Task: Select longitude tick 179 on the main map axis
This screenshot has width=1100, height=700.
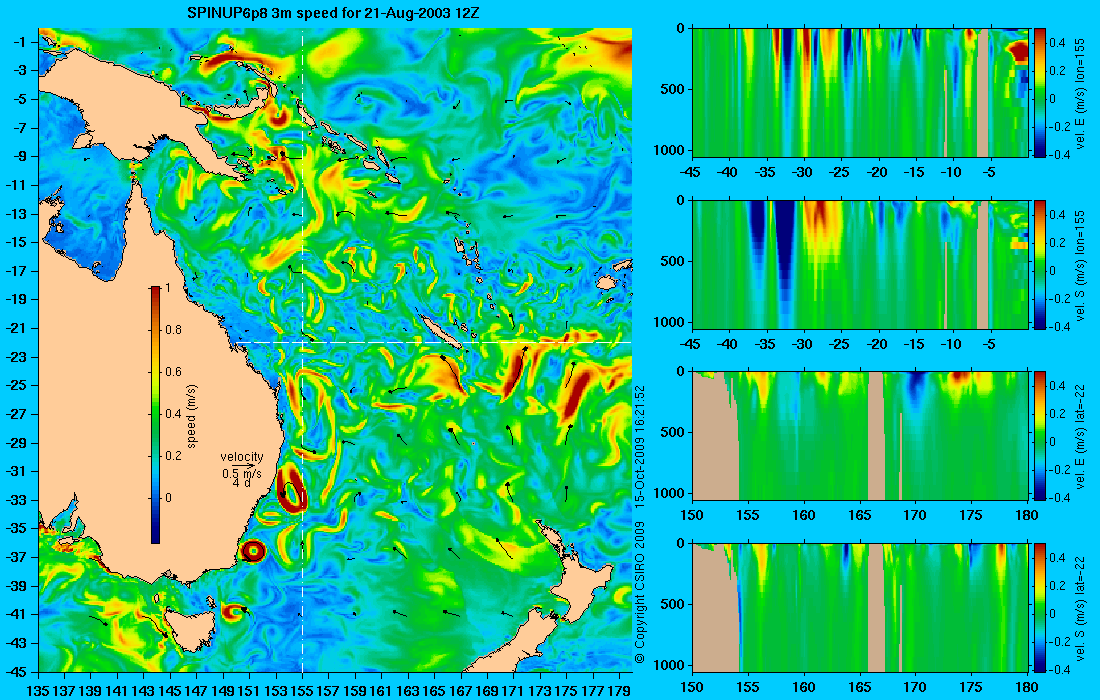Action: 619,691
